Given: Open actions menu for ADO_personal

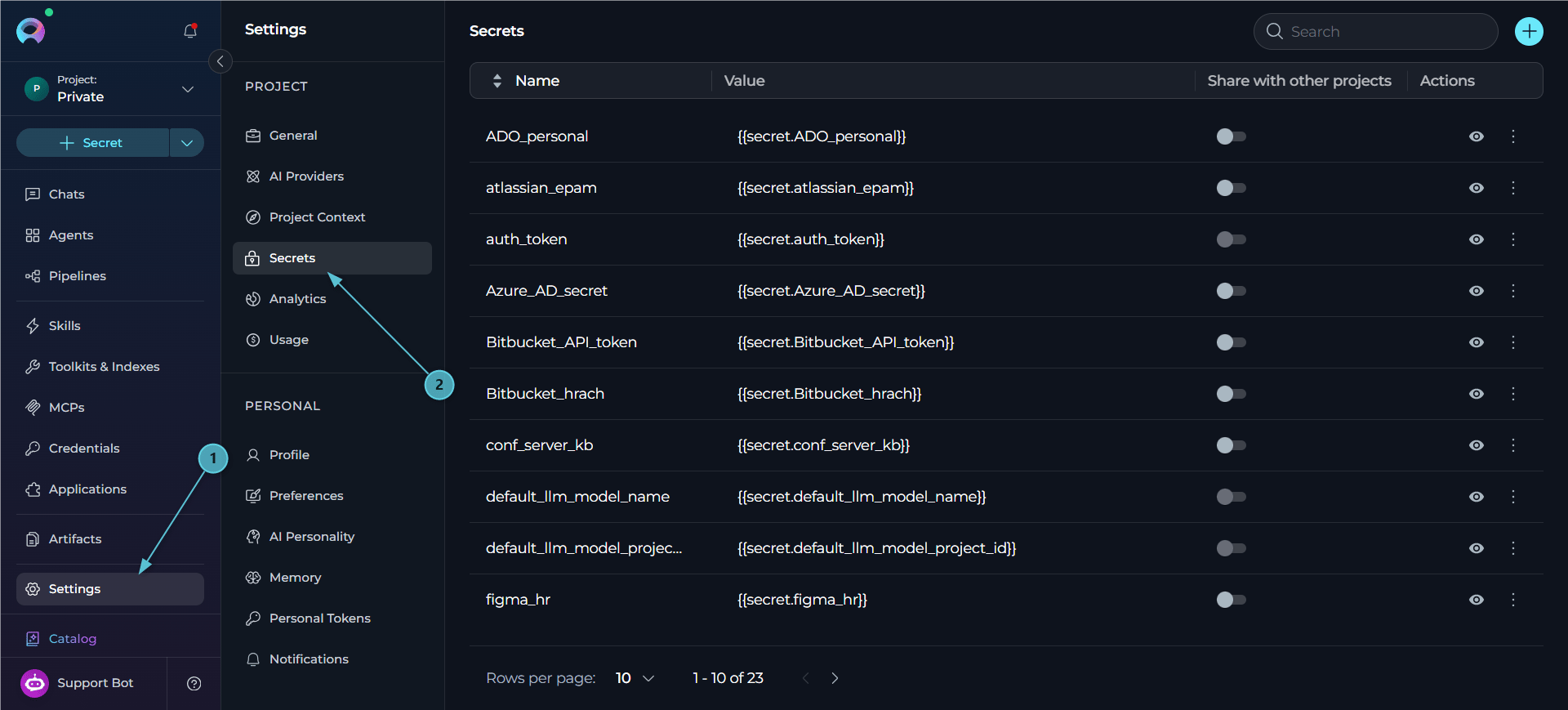Looking at the screenshot, I should pyautogui.click(x=1512, y=136).
